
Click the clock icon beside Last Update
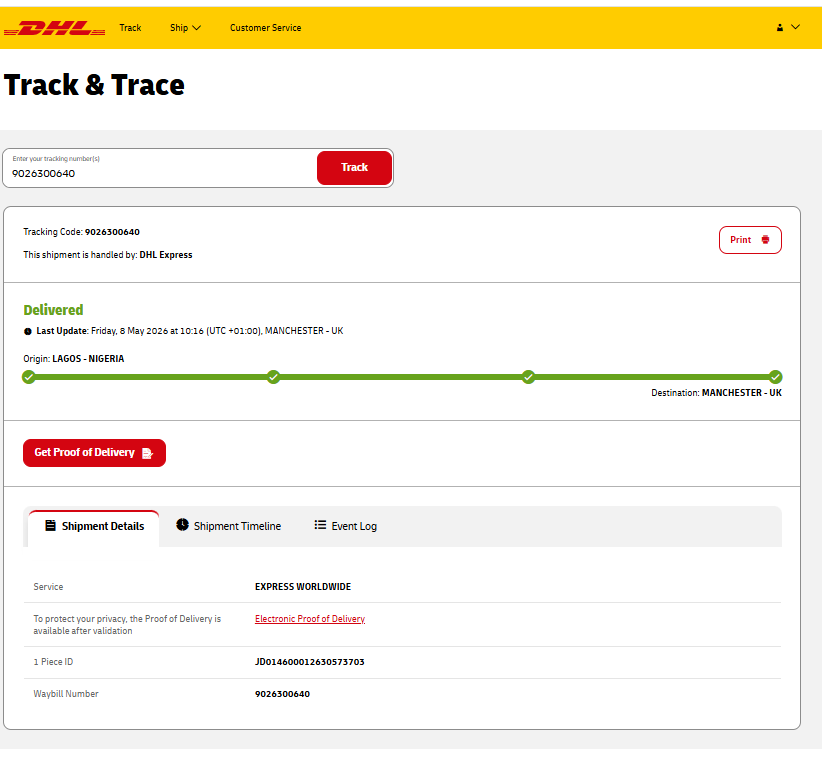[28, 331]
